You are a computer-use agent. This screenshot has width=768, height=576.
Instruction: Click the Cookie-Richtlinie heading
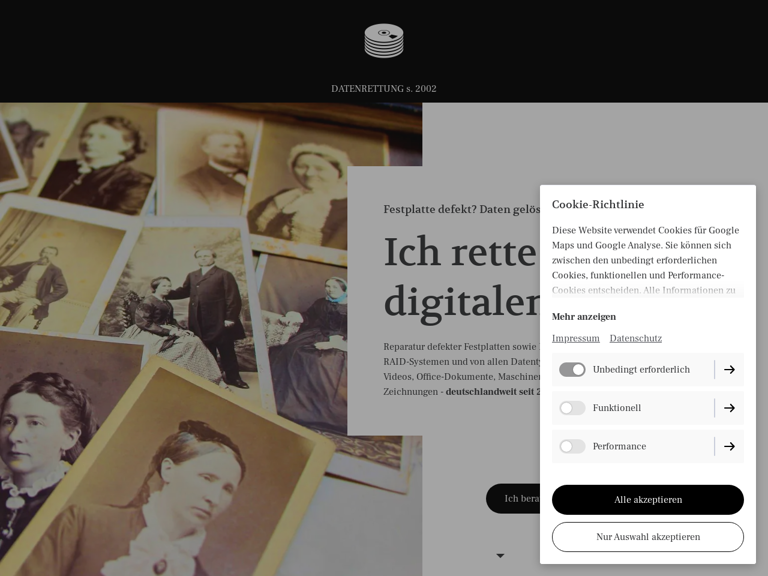pos(598,204)
